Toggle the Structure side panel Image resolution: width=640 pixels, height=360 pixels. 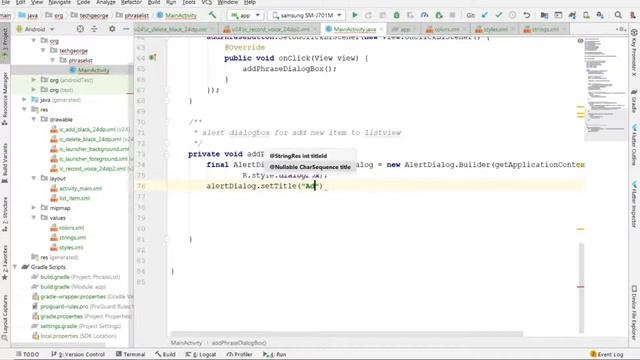[5, 214]
